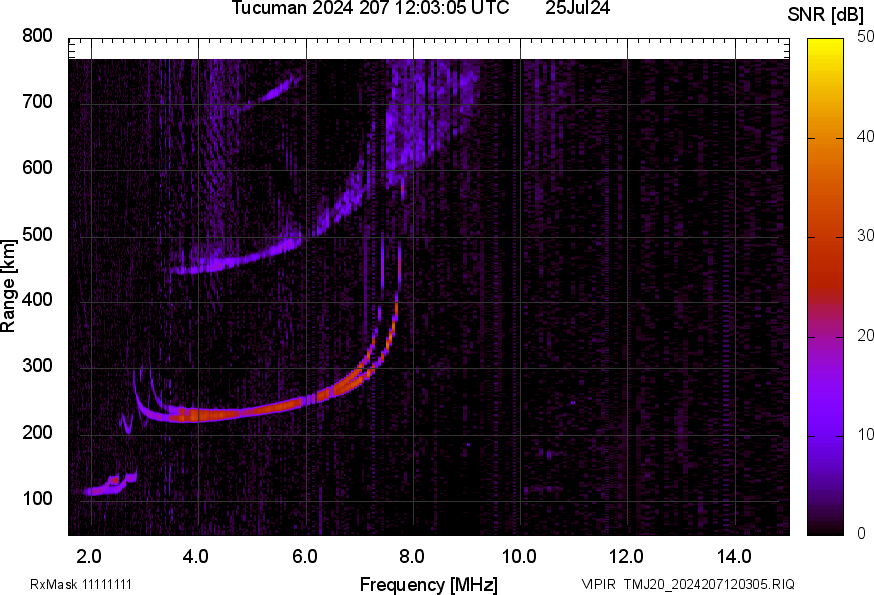Click the file name 'TMJ20_2024207120305.RIQ'
The image size is (874, 595).
(709, 584)
